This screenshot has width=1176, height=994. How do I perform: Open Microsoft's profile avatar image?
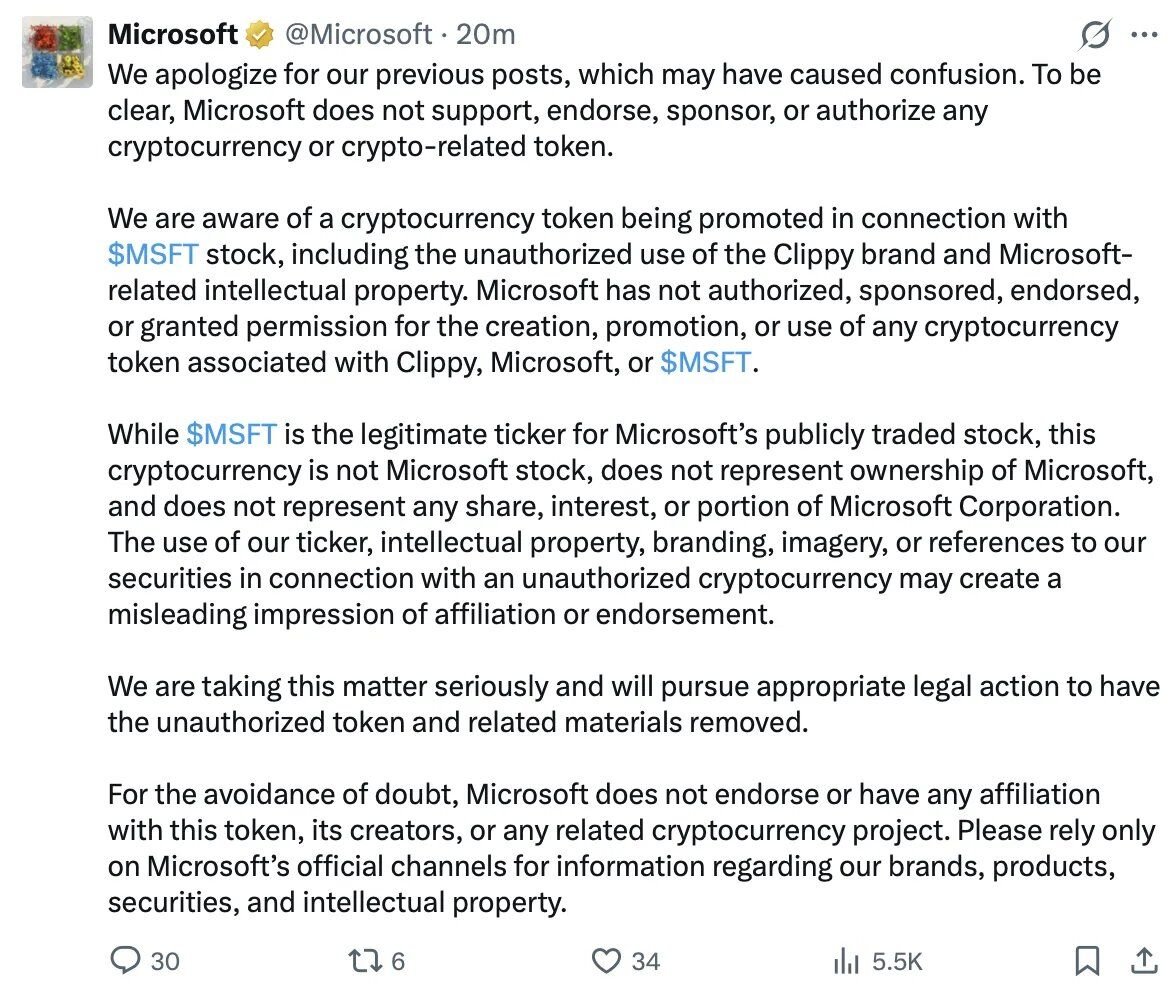(x=57, y=52)
